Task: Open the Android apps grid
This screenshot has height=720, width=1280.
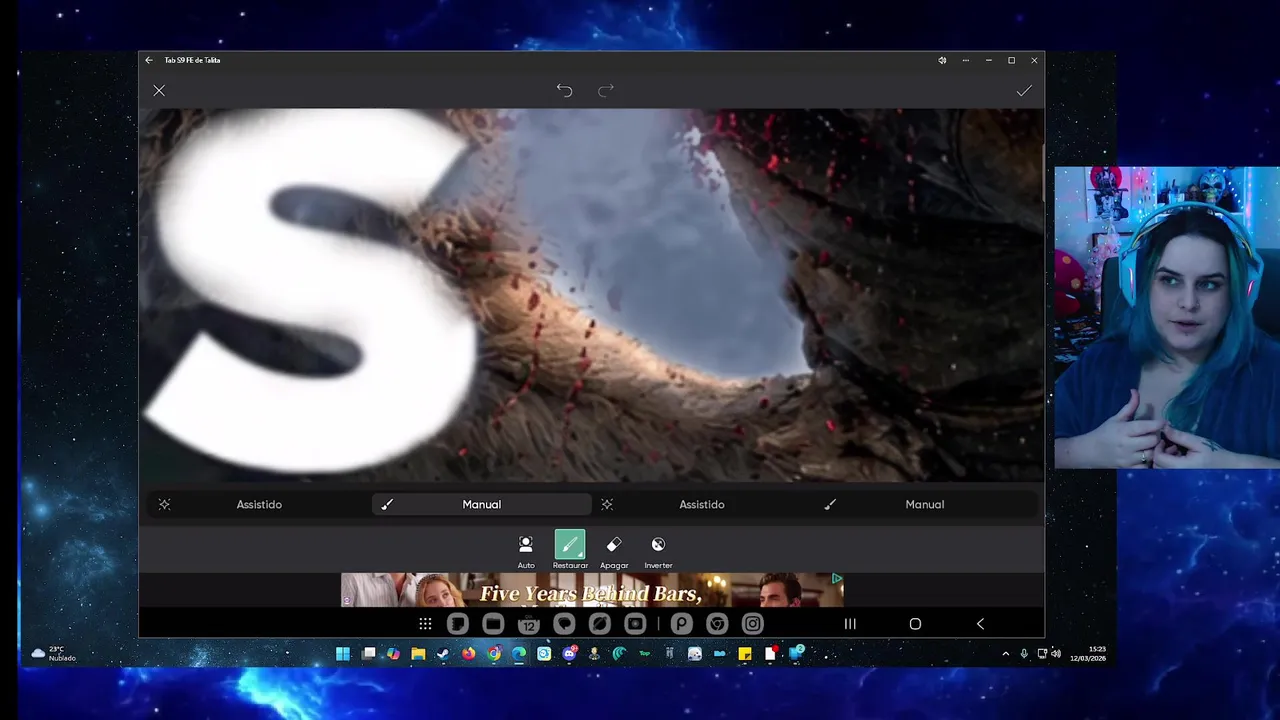Action: pos(425,624)
